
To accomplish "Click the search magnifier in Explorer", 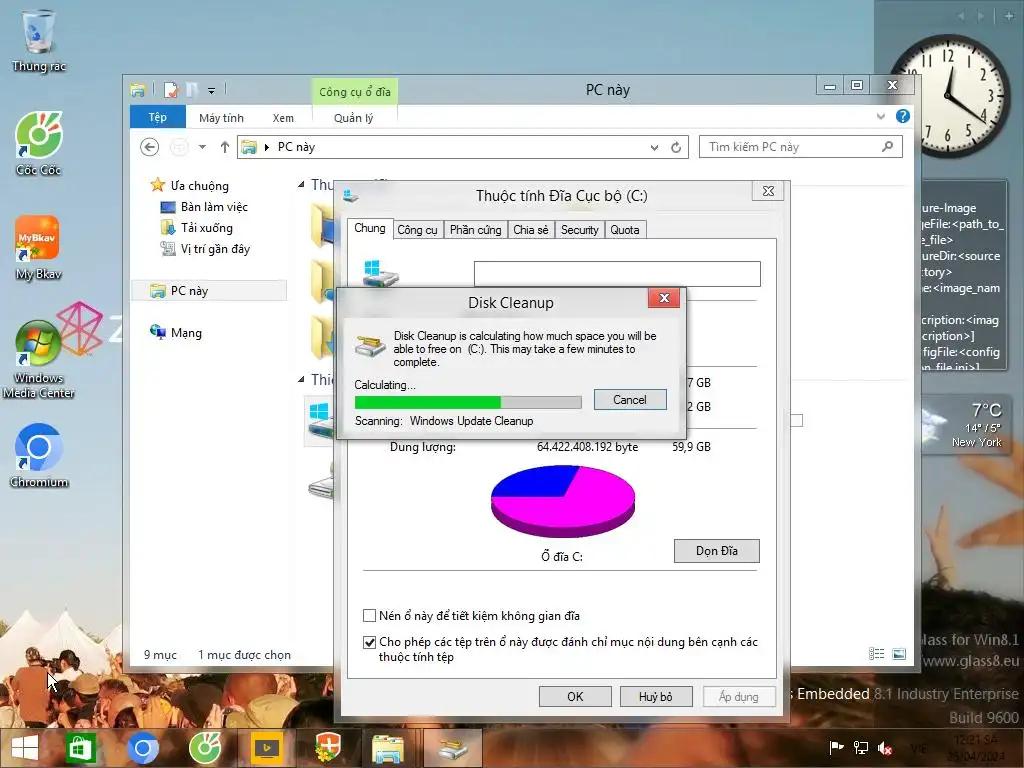I will 887,146.
